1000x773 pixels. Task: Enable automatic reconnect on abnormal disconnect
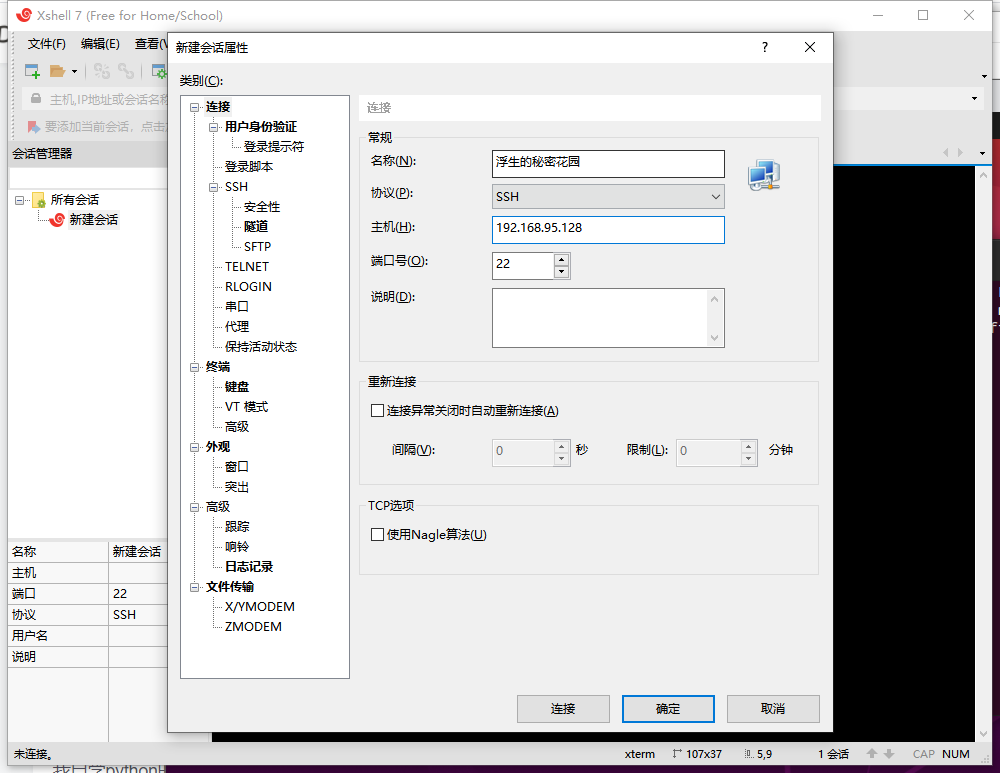[x=378, y=410]
